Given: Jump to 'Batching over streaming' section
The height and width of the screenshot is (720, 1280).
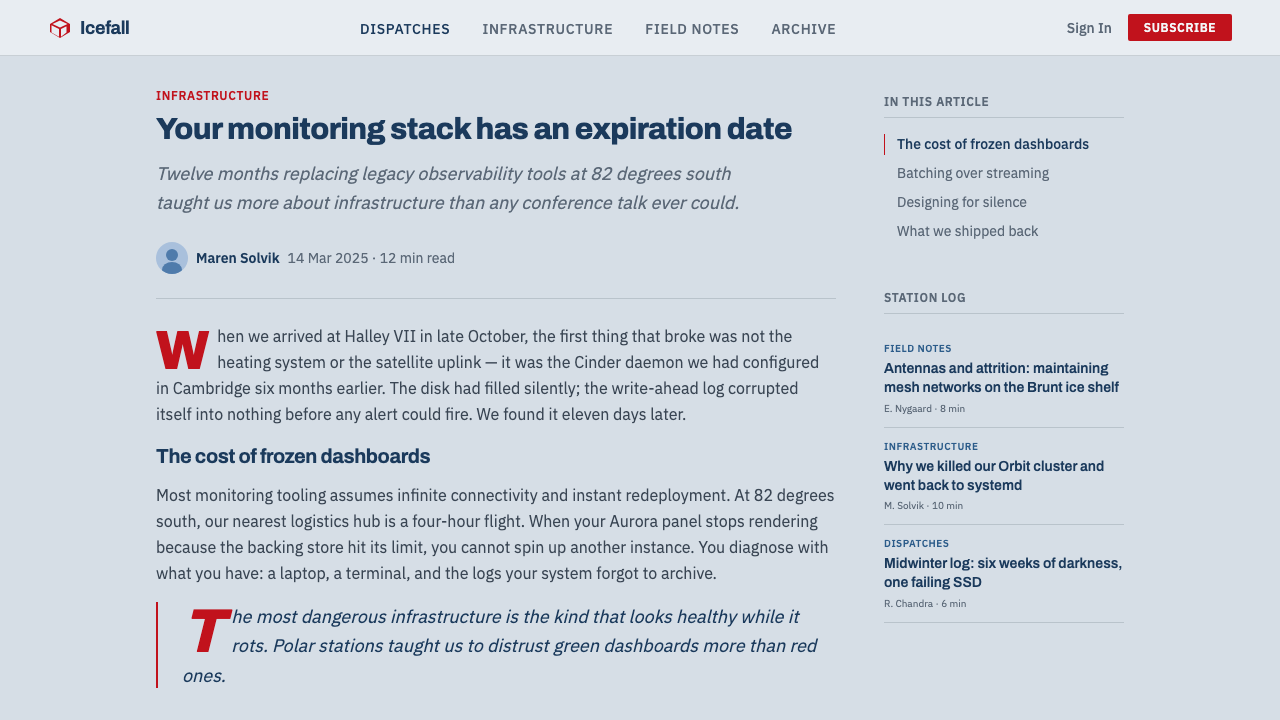Looking at the screenshot, I should 973,173.
